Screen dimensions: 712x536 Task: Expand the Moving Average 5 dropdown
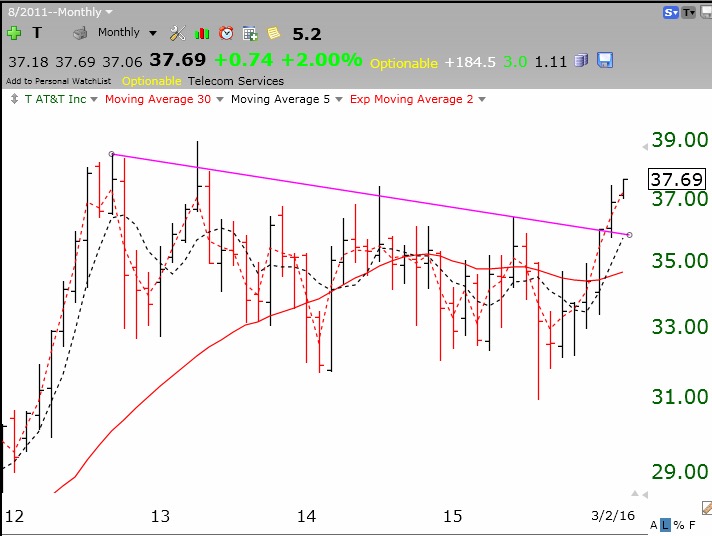339,99
